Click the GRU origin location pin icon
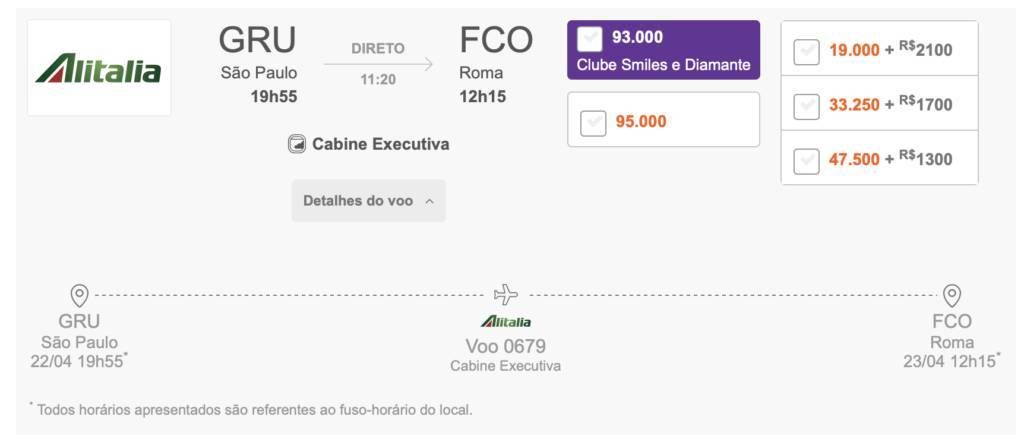This screenshot has width=1024, height=442. (80, 296)
